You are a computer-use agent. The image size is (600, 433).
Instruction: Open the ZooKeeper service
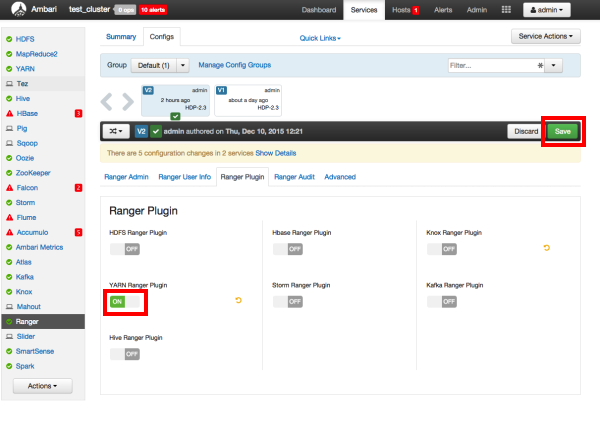[x=33, y=173]
